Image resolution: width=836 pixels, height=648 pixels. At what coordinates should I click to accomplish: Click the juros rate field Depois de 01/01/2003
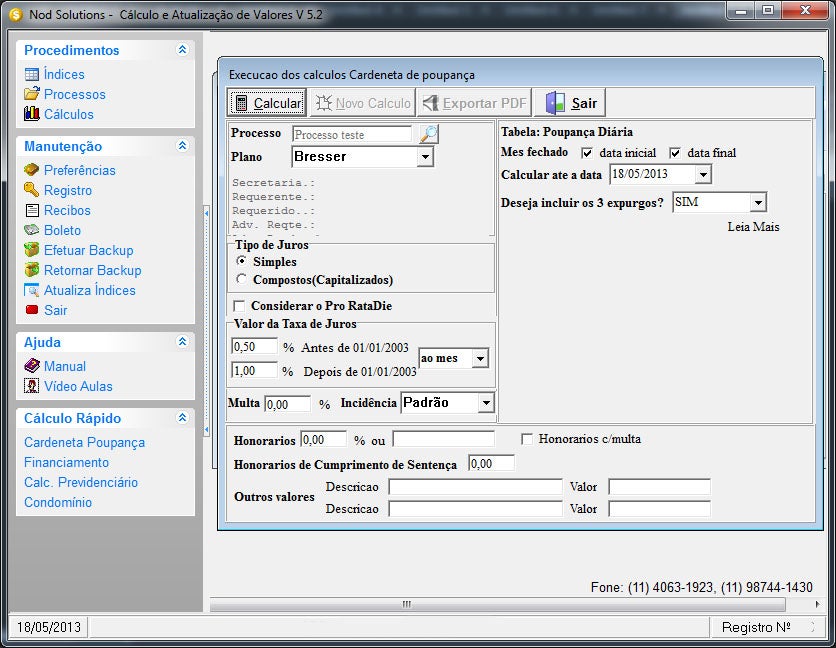254,370
